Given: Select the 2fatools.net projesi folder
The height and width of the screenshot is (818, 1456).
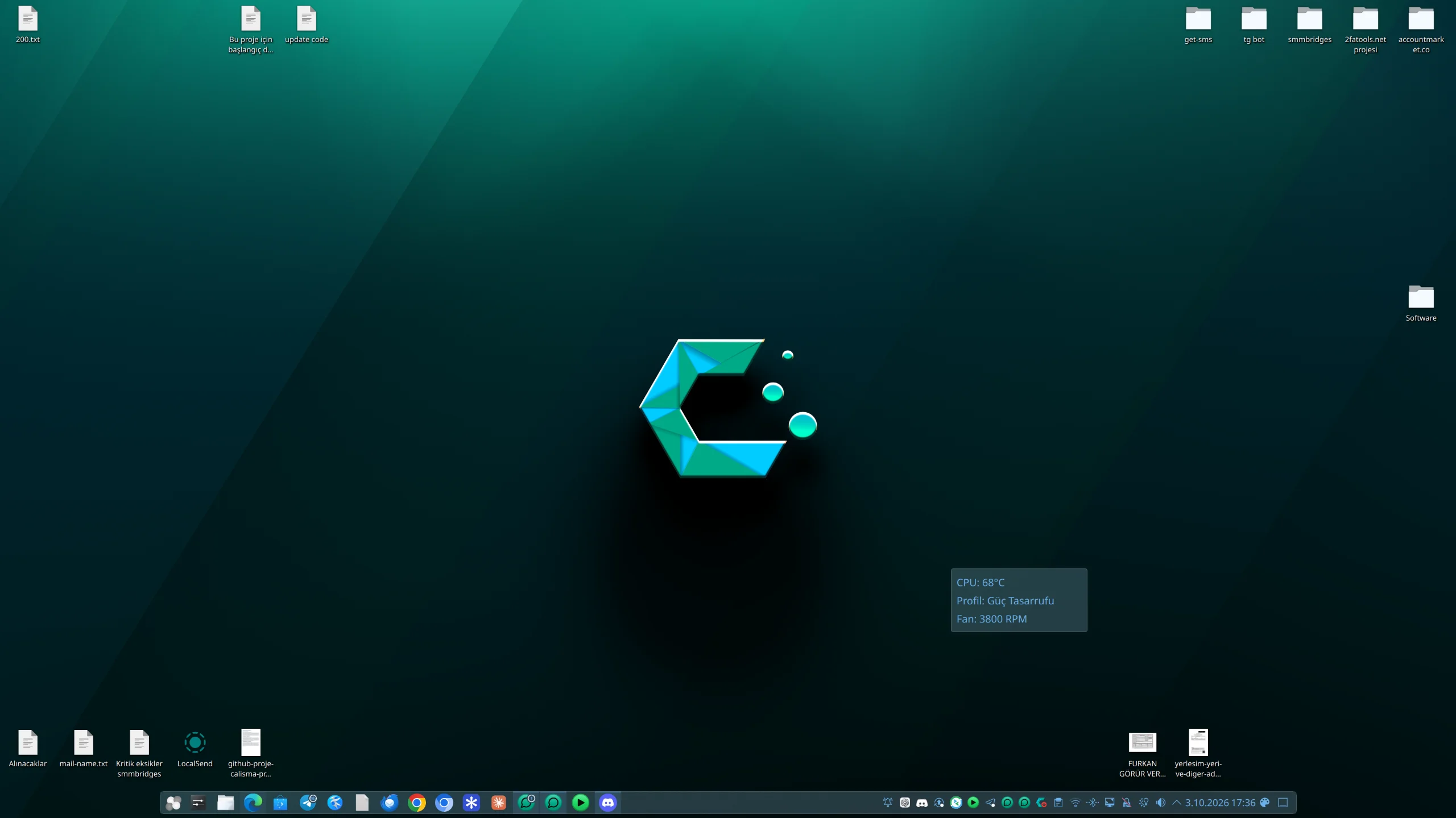Looking at the screenshot, I should (1366, 30).
